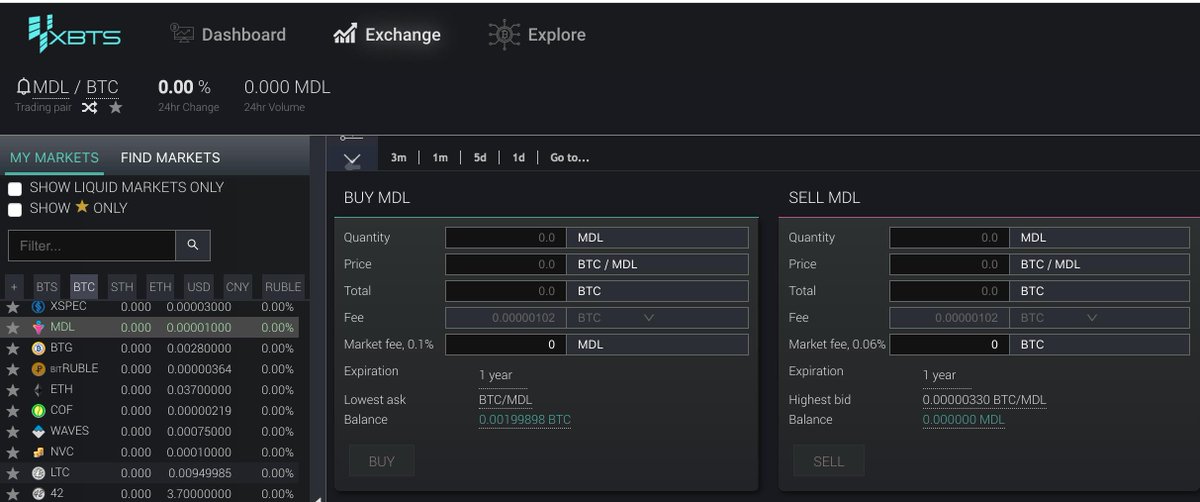Select the BTC base market tab
1200x502 pixels.
coord(84,287)
